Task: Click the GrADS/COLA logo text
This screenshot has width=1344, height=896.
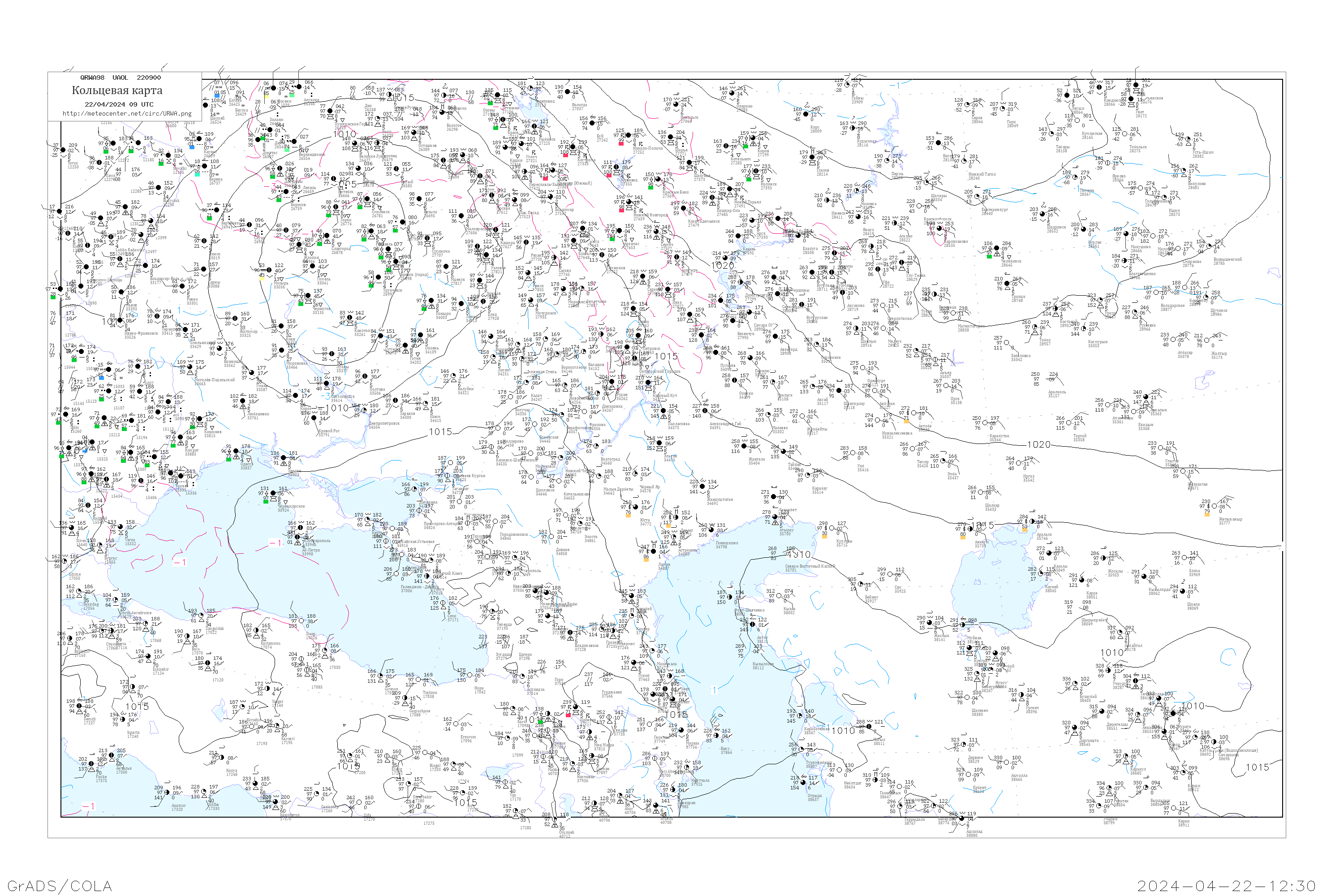Action: coord(60,885)
